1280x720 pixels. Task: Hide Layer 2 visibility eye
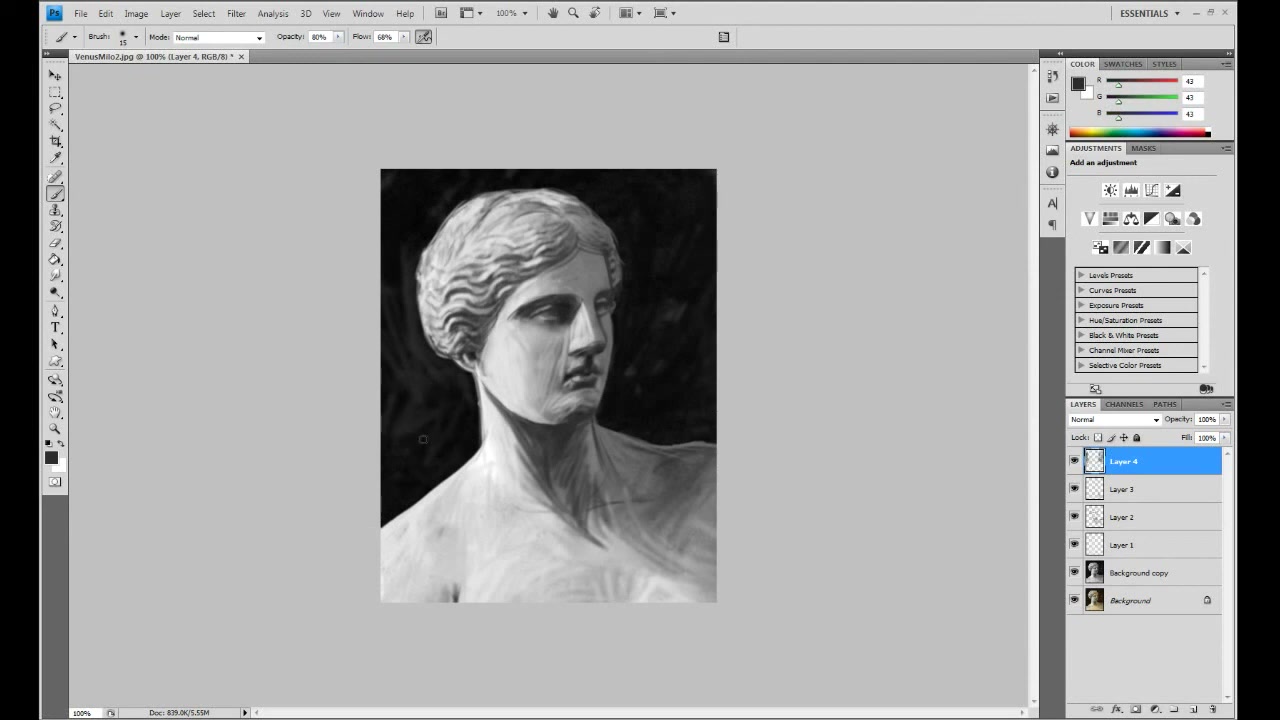point(1075,517)
